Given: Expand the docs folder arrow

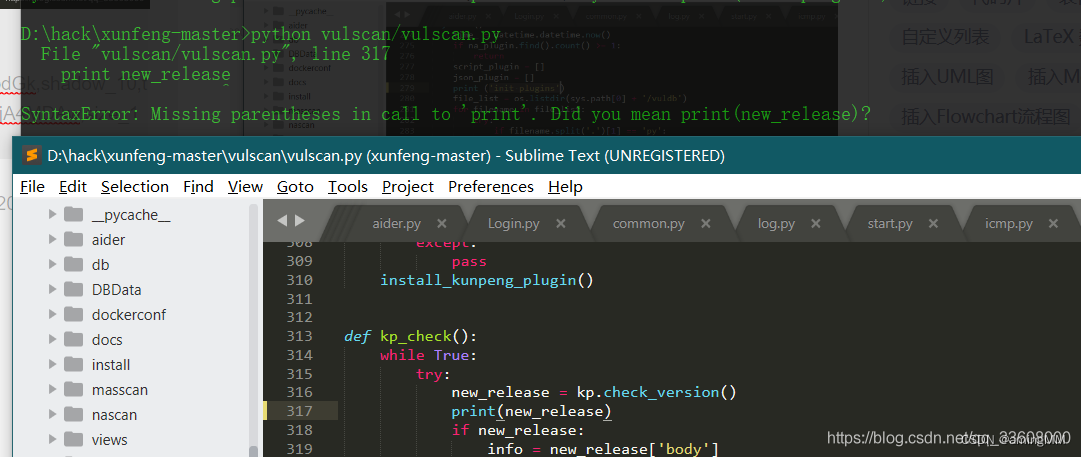Looking at the screenshot, I should pos(52,340).
